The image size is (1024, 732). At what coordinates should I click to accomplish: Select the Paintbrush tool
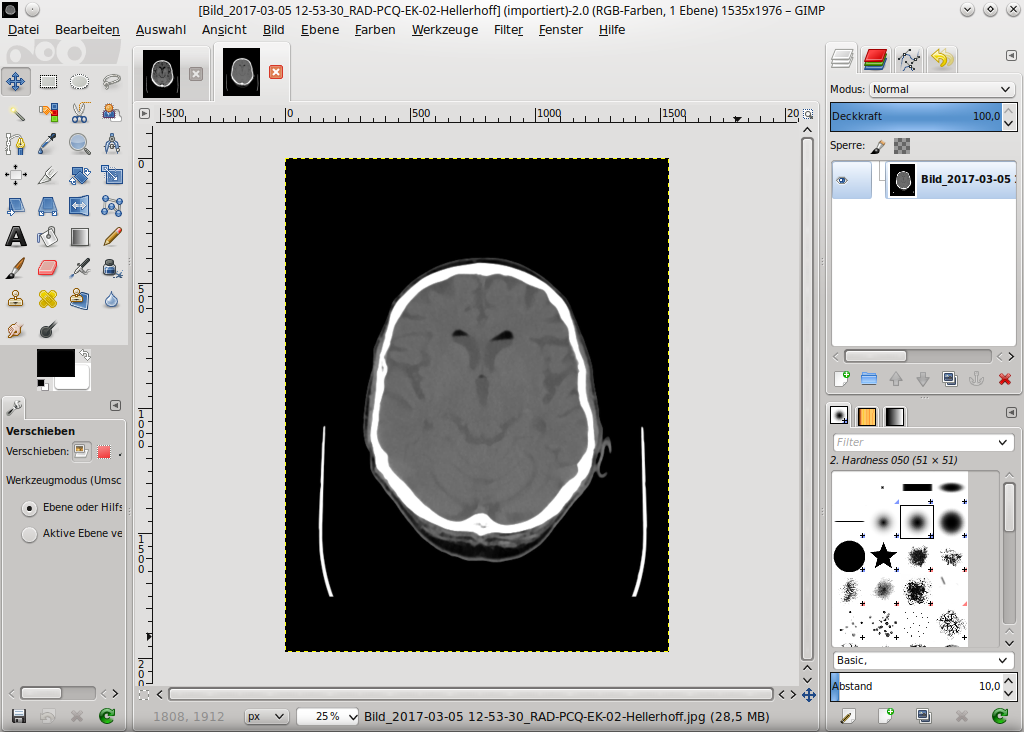(x=16, y=268)
